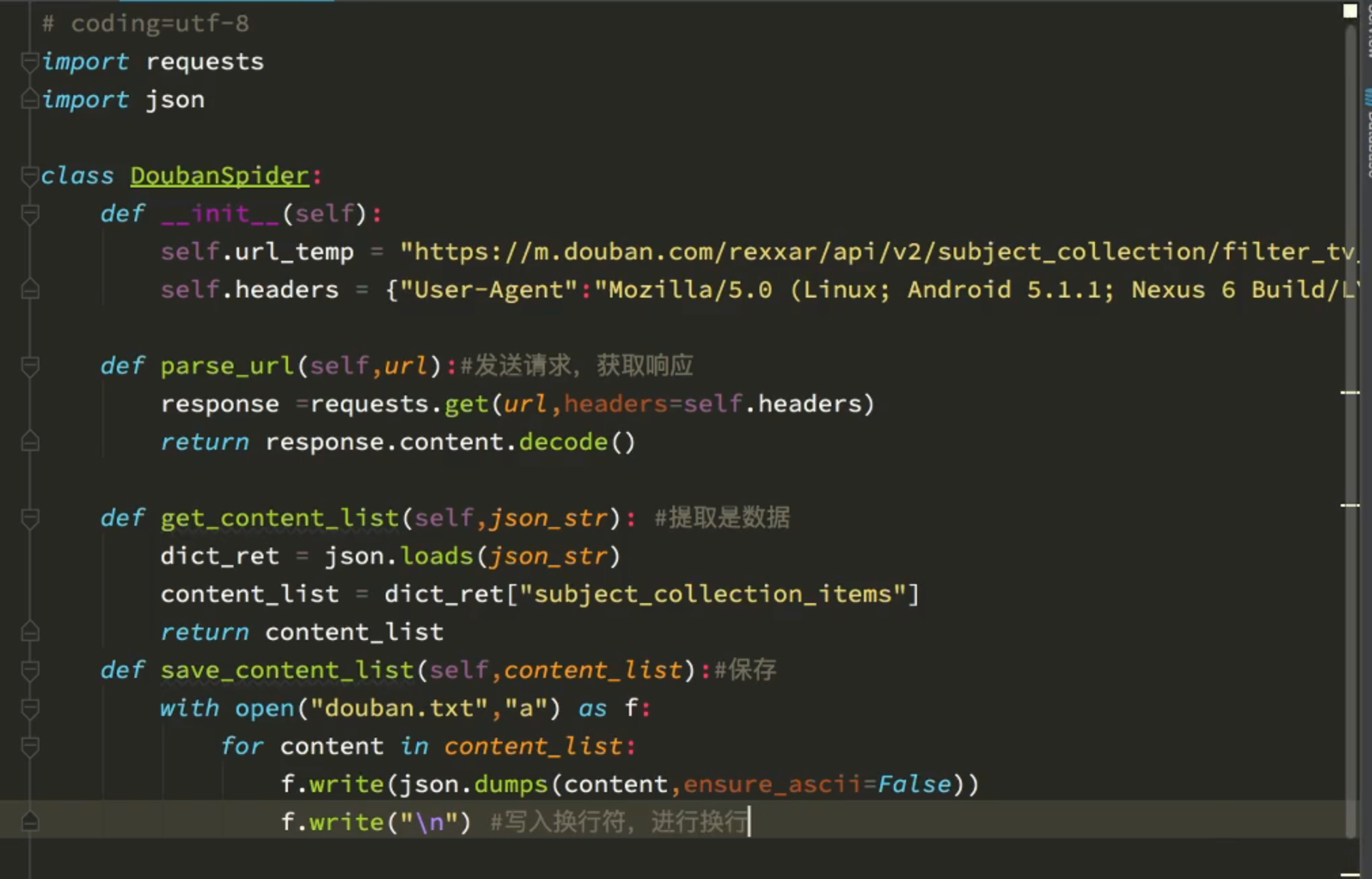Jump to warning stripe mark near get_content_list

[x=1350, y=505]
